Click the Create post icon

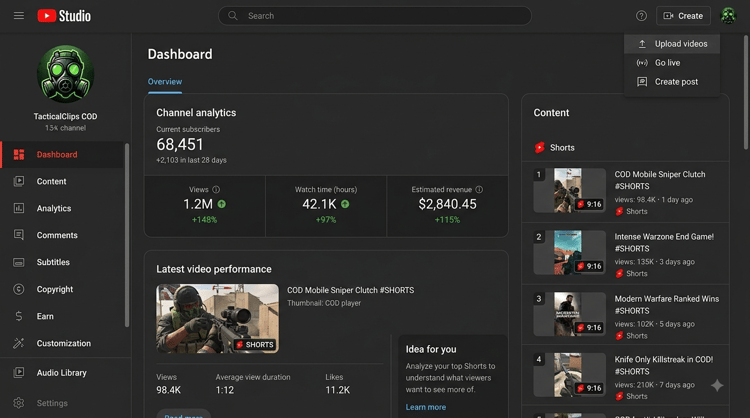click(642, 82)
